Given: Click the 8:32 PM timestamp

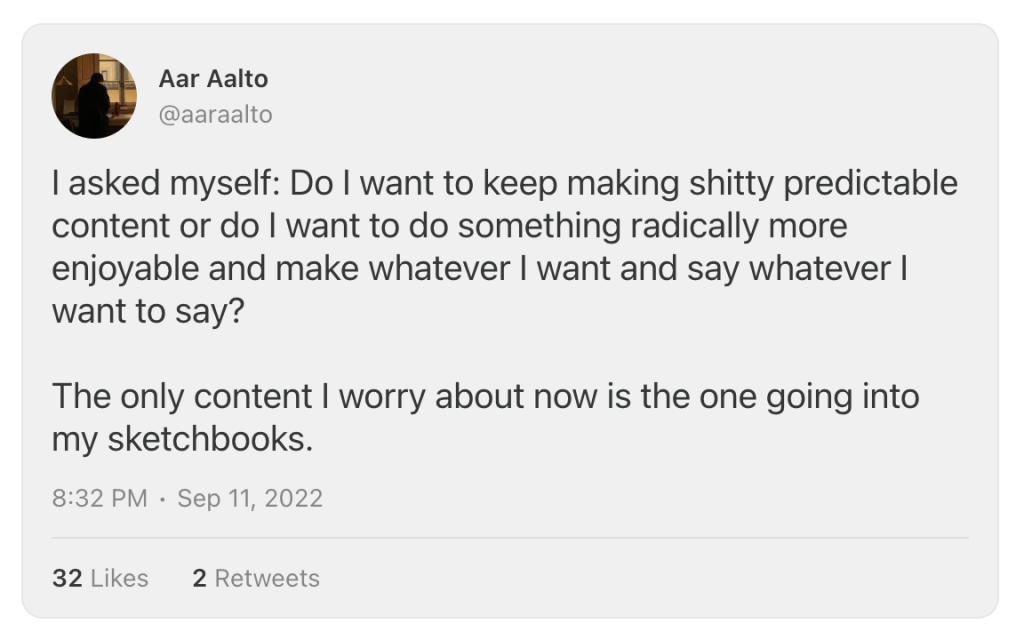Looking at the screenshot, I should point(99,498).
